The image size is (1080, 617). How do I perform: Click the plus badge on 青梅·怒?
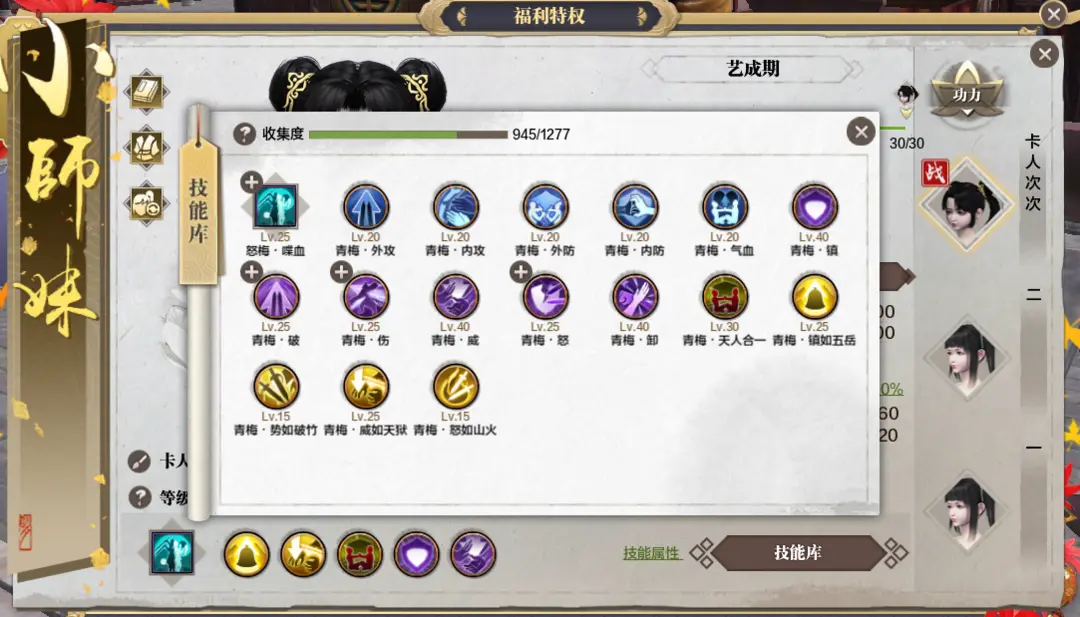(x=521, y=272)
